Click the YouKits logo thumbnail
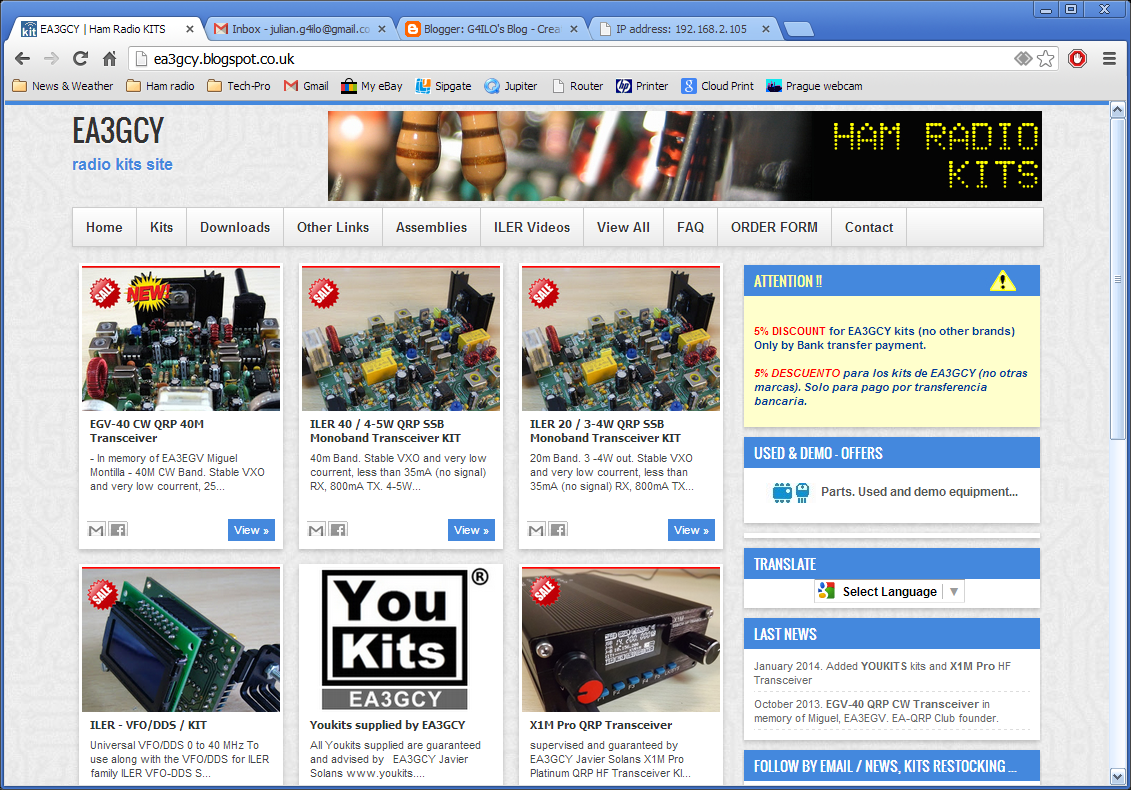 [x=401, y=639]
